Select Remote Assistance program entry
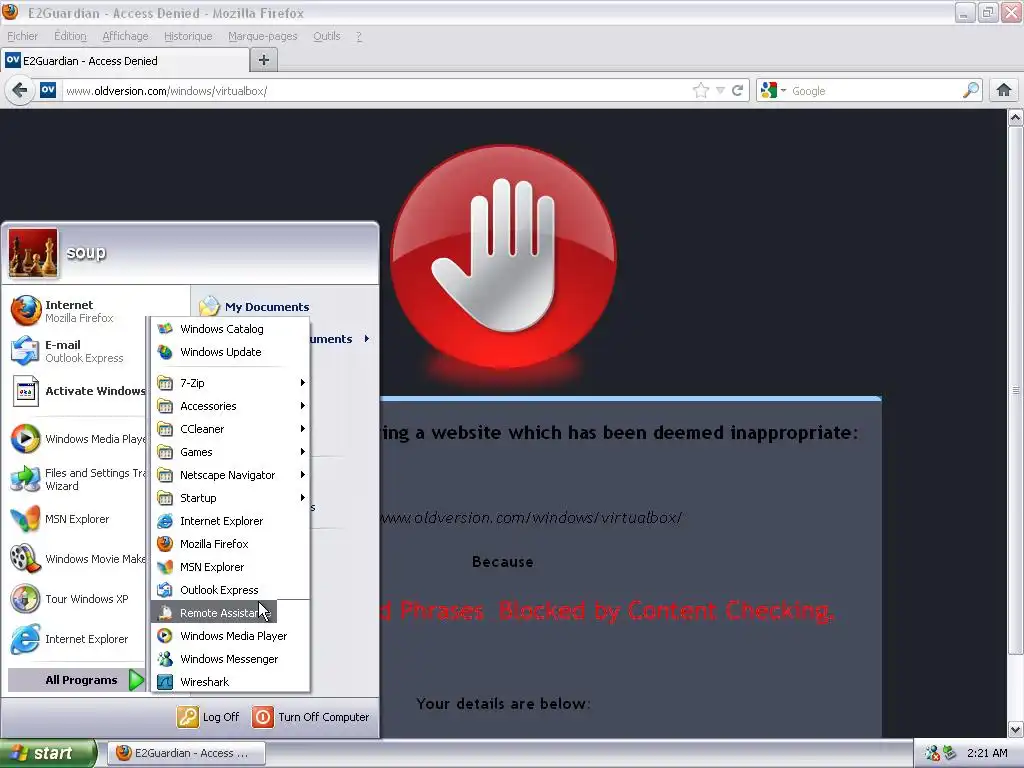 (214, 613)
